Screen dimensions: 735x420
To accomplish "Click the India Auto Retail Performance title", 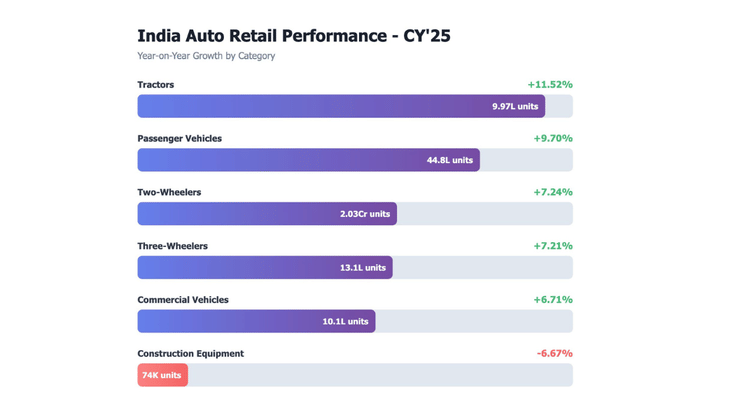I will pyautogui.click(x=293, y=36).
